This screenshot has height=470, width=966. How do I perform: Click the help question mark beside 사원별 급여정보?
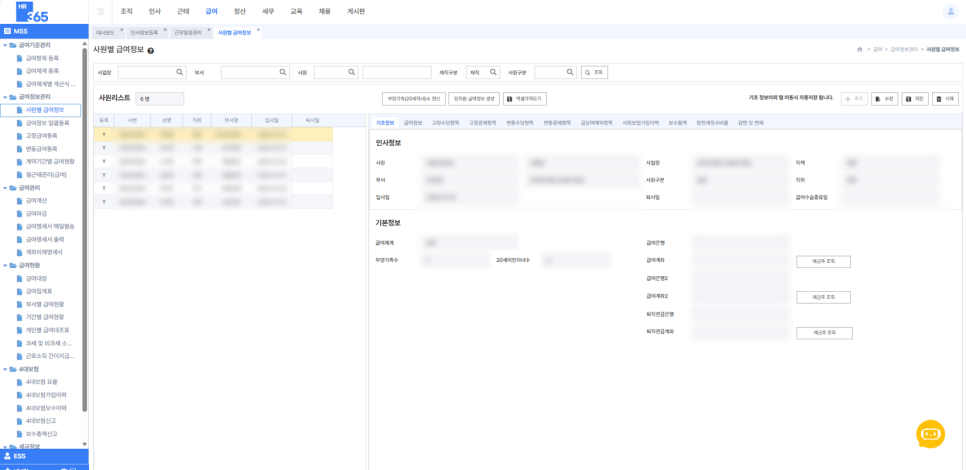151,51
